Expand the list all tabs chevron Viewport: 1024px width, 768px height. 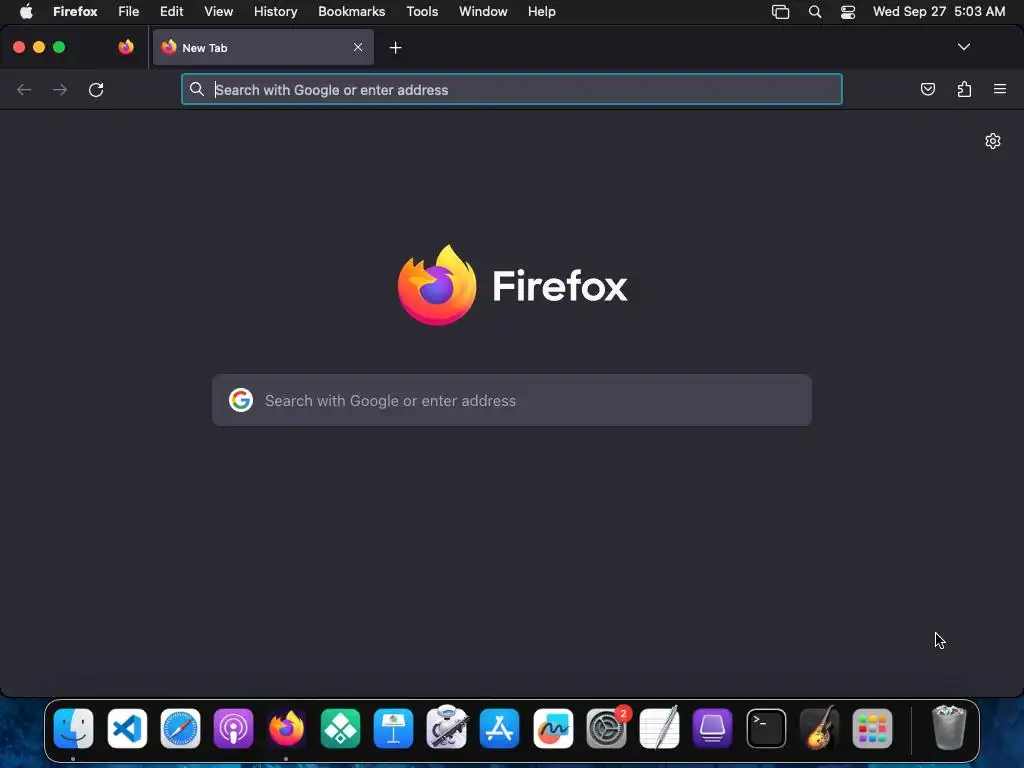[x=963, y=47]
